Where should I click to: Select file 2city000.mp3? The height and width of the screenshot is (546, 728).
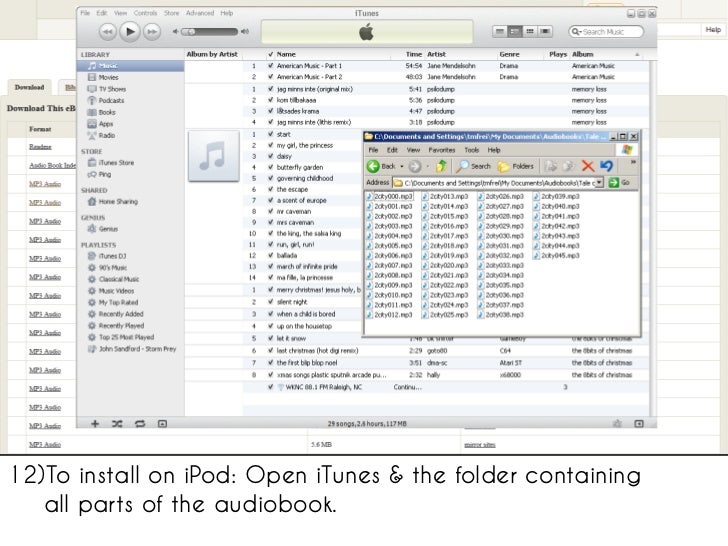[x=389, y=196]
